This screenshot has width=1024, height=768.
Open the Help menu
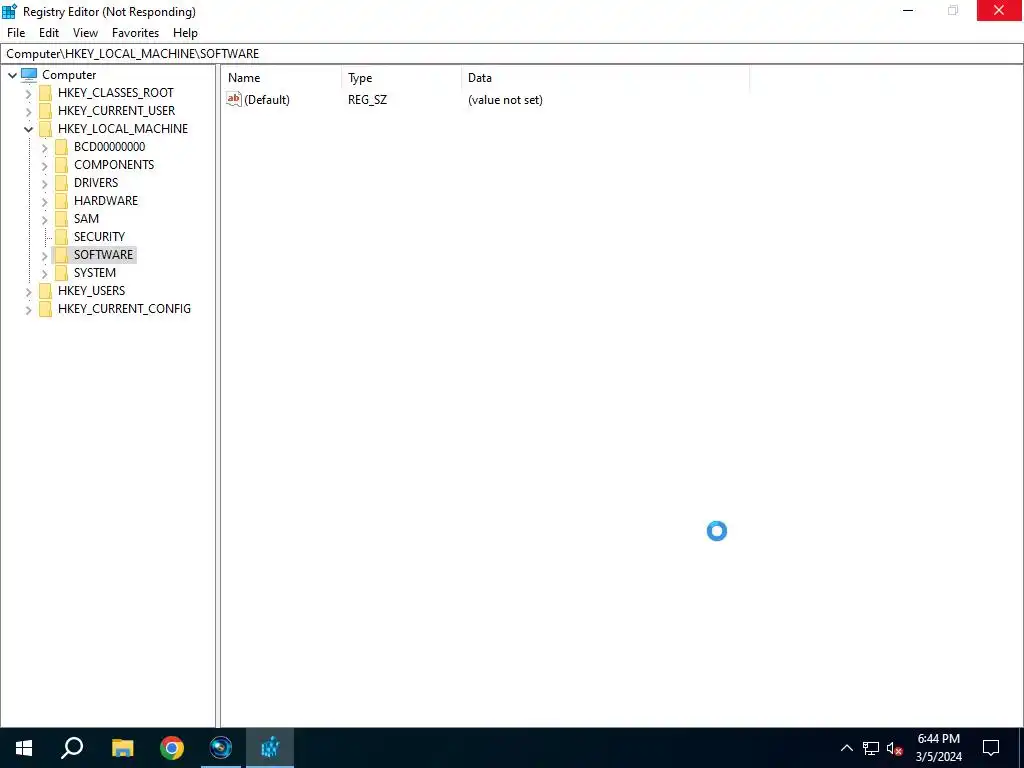(x=185, y=33)
